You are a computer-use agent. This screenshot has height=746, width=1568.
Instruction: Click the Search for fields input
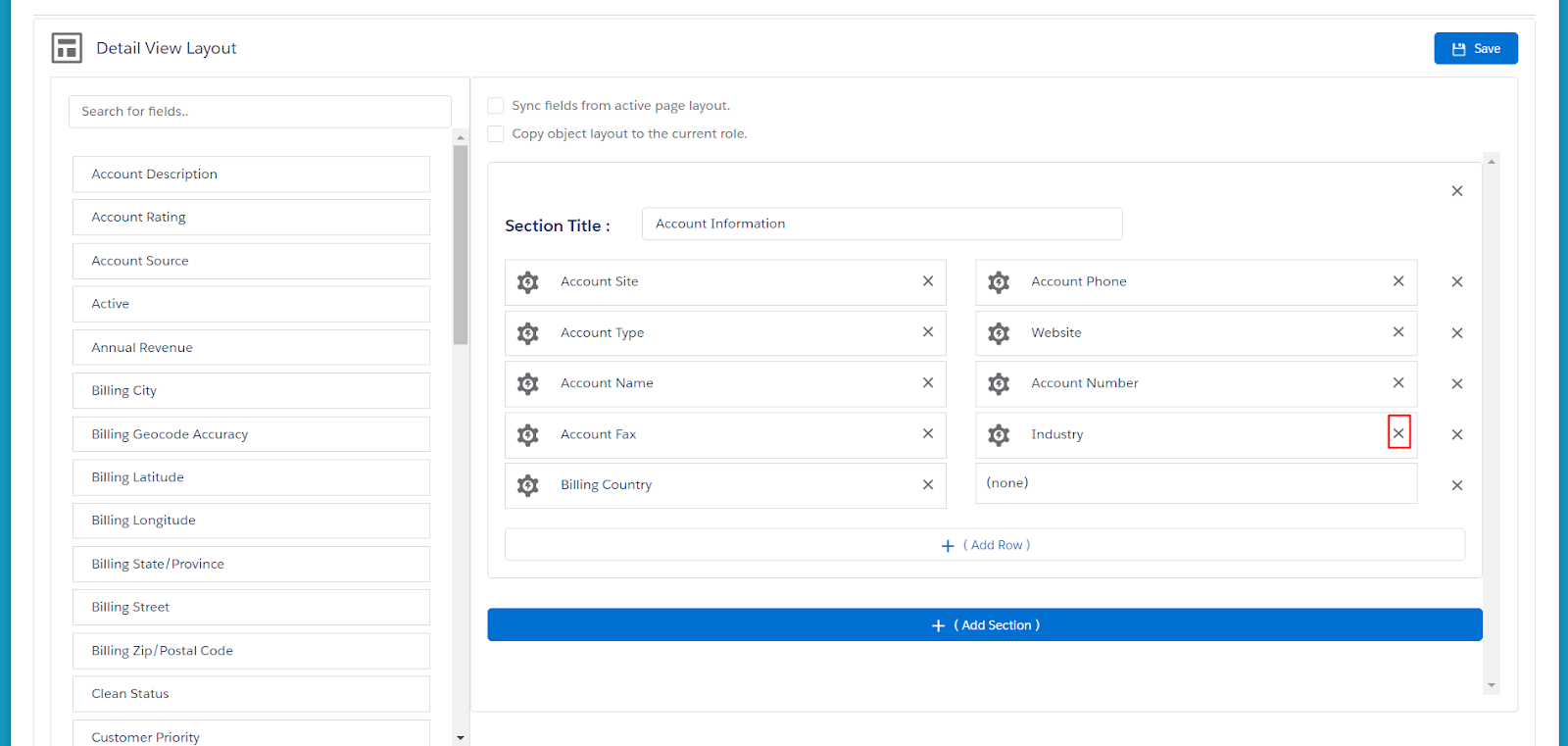point(260,112)
